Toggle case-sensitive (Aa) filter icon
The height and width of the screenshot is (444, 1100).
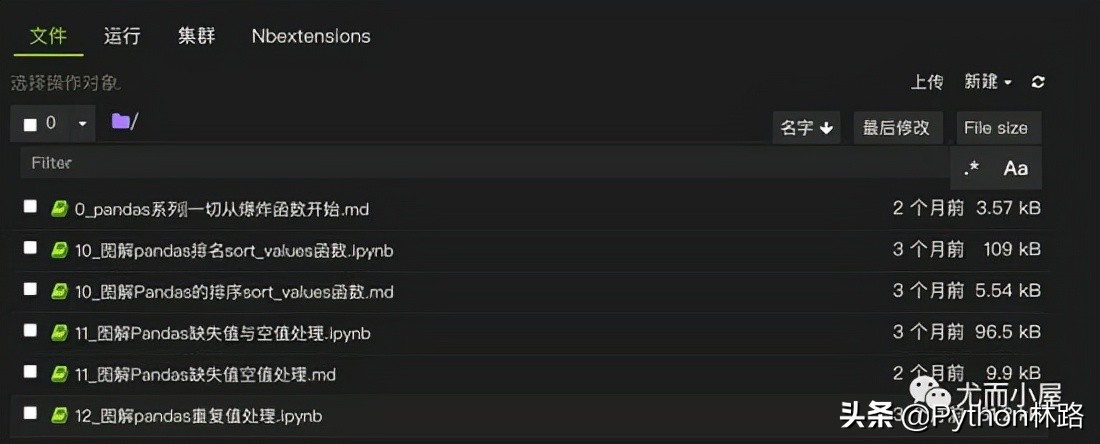tap(1015, 168)
